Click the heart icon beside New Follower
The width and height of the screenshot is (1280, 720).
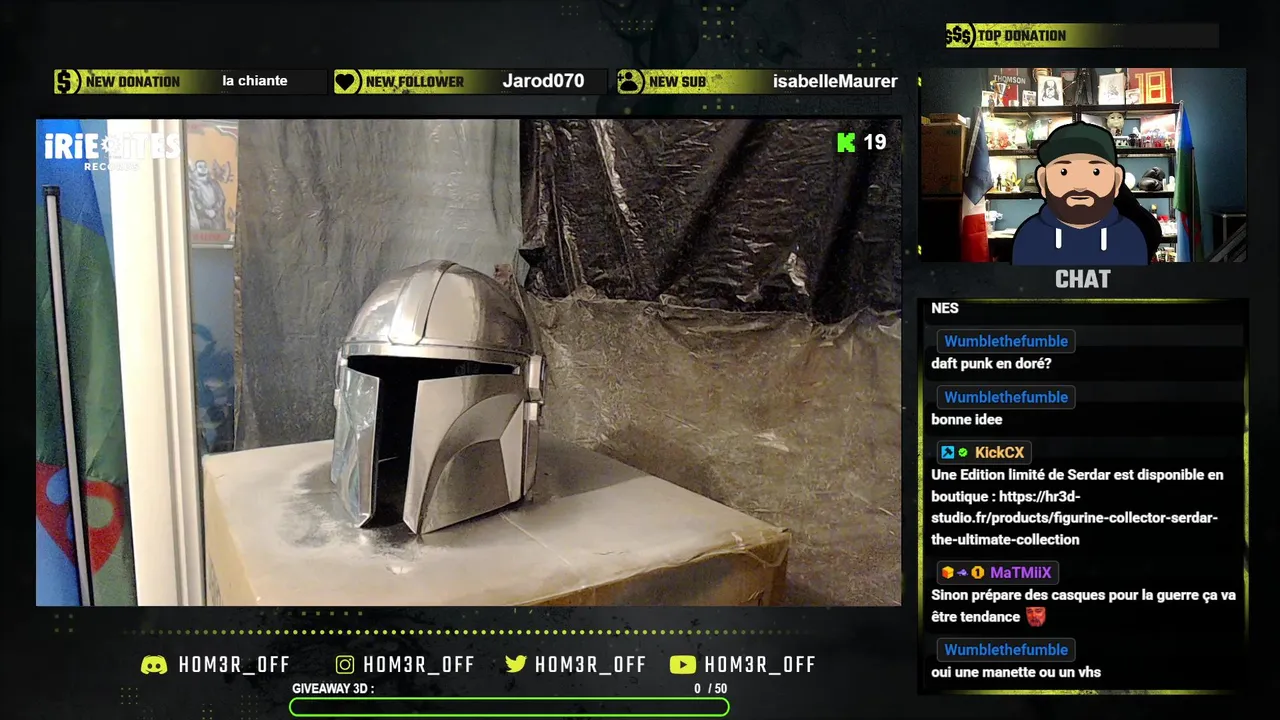coord(347,82)
